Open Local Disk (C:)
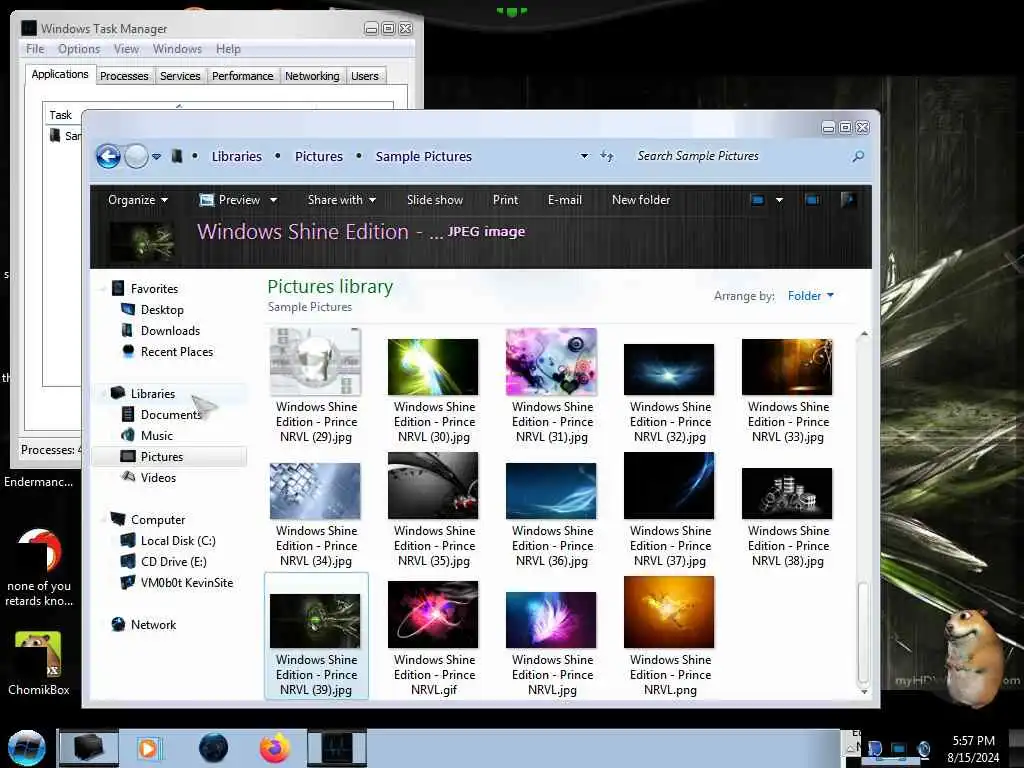The height and width of the screenshot is (768, 1024). [178, 541]
